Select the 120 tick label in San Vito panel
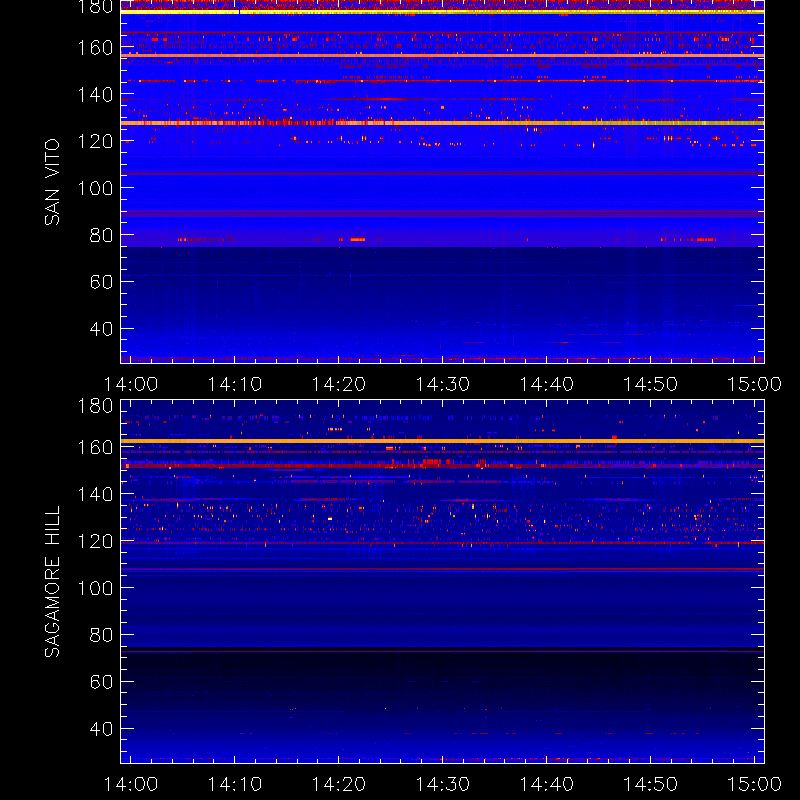The width and height of the screenshot is (800, 800). tap(95, 141)
